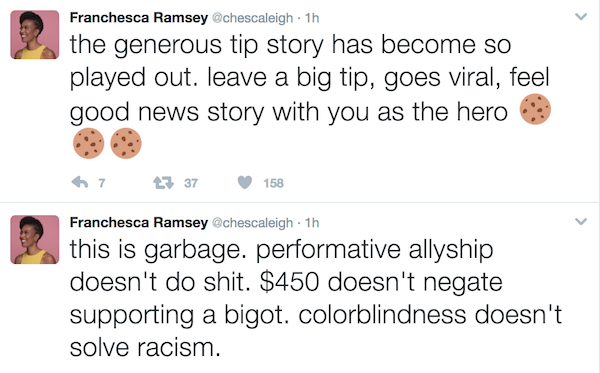Open the second tweet's 1h timestamp
600x373 pixels.
[312, 223]
